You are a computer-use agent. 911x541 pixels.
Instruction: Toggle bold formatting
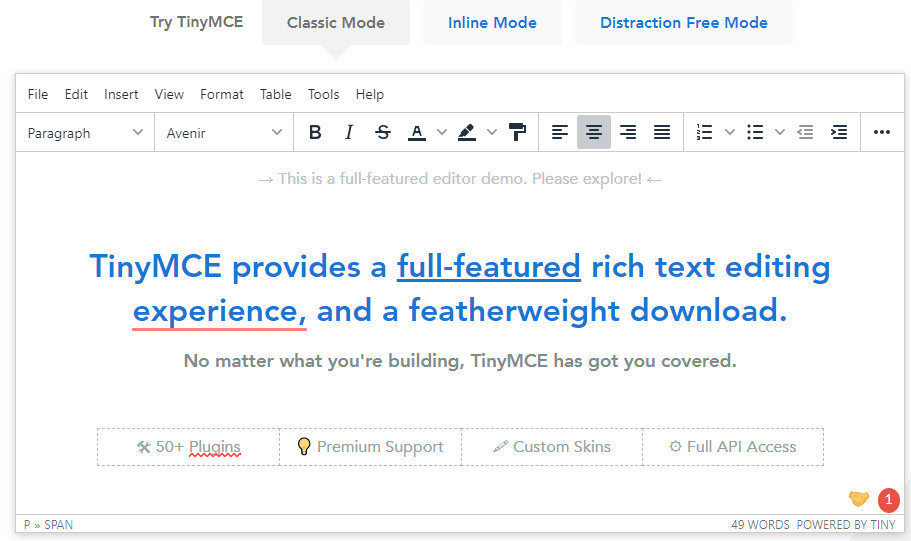tap(315, 132)
